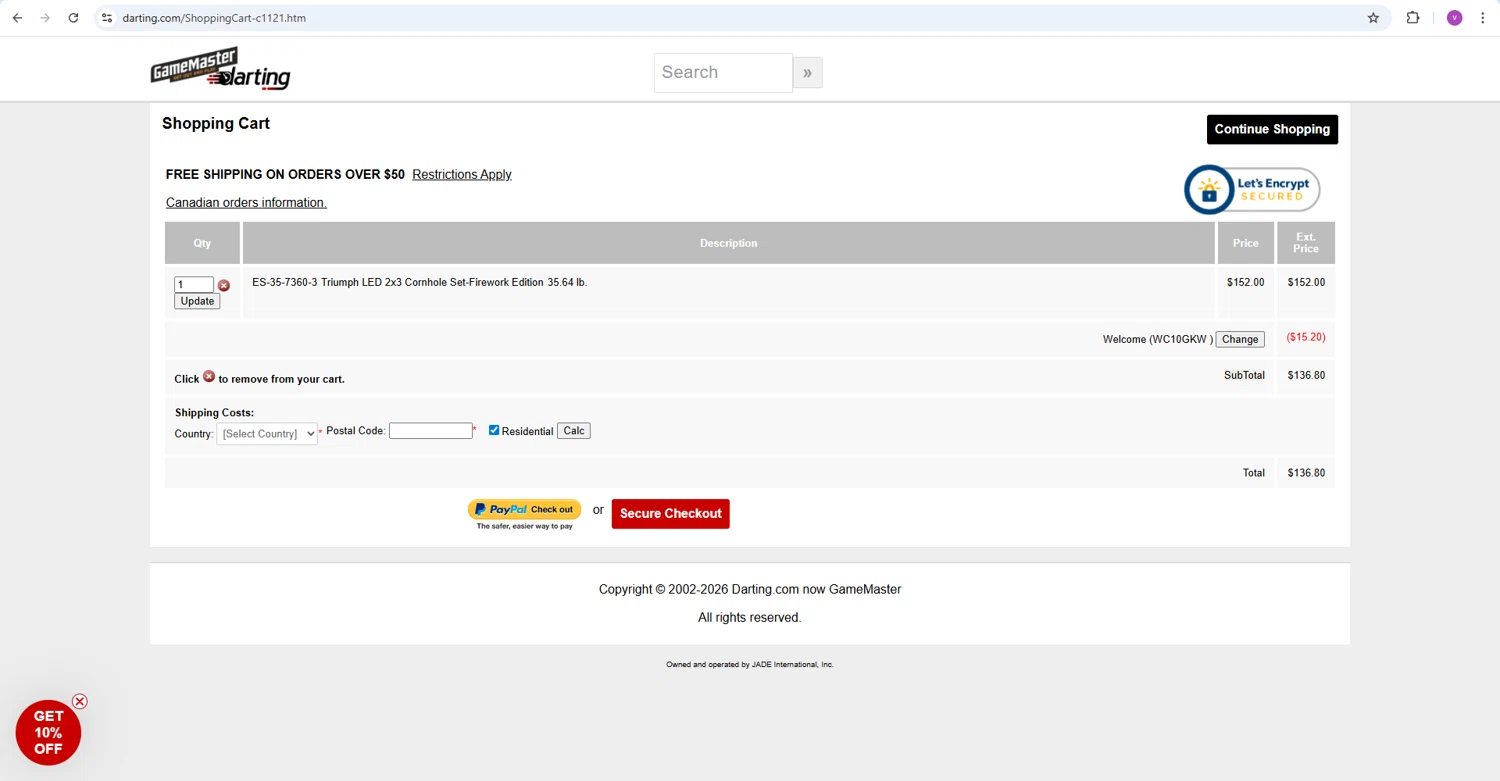The width and height of the screenshot is (1500, 781).
Task: Click the Description column header
Action: pos(729,243)
